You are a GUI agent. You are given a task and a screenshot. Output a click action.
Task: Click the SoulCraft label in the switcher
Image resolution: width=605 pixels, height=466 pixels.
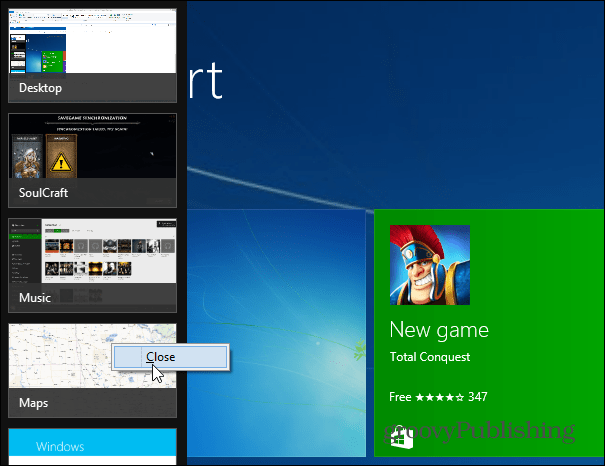[x=43, y=192]
